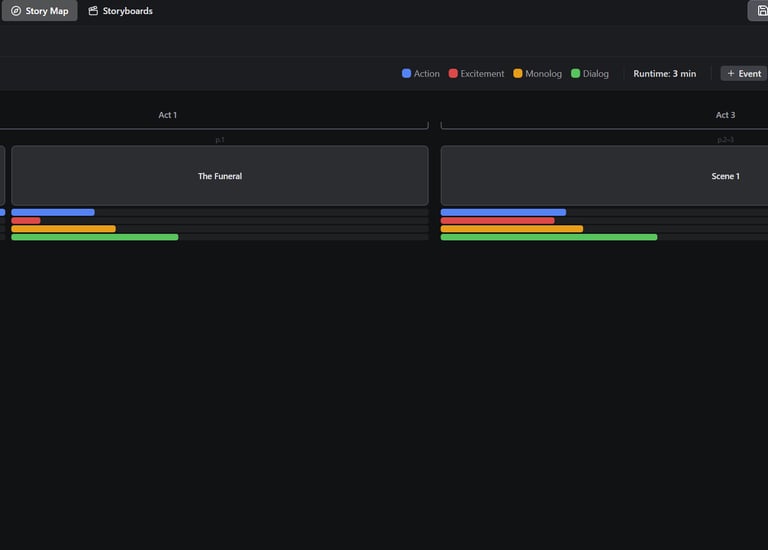Adjust Scene 1 red Excitement bar
This screenshot has width=768, height=550.
click(498, 220)
